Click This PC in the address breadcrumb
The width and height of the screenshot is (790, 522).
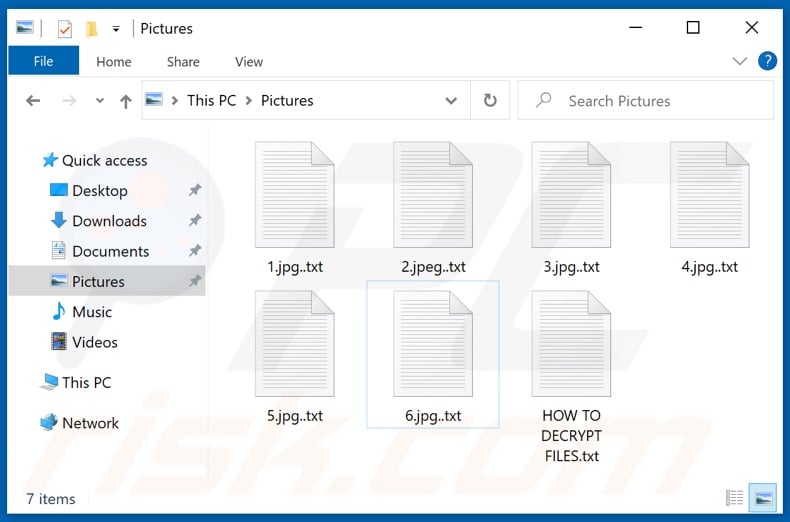click(x=213, y=101)
